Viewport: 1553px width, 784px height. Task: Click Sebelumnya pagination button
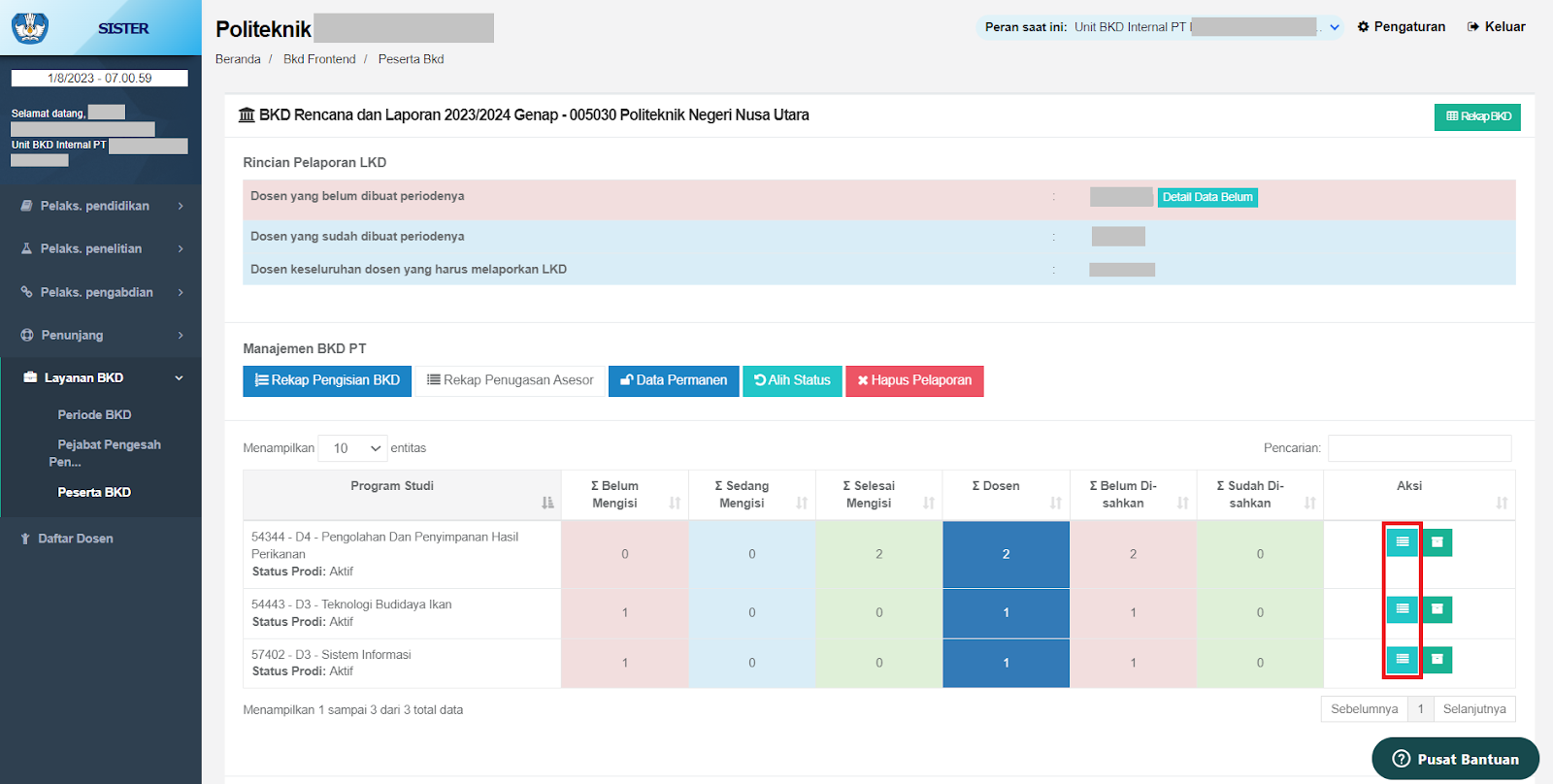(x=1364, y=709)
